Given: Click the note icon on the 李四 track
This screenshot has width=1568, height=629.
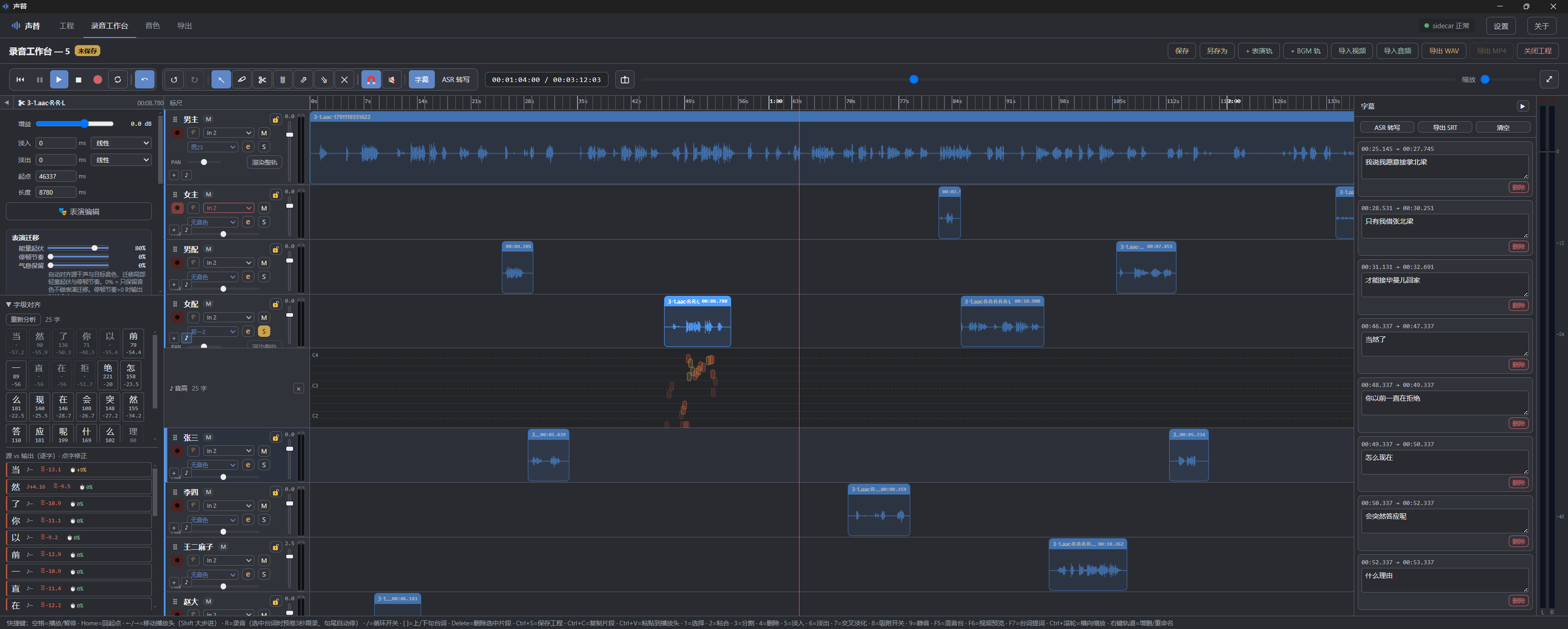Looking at the screenshot, I should point(186,527).
